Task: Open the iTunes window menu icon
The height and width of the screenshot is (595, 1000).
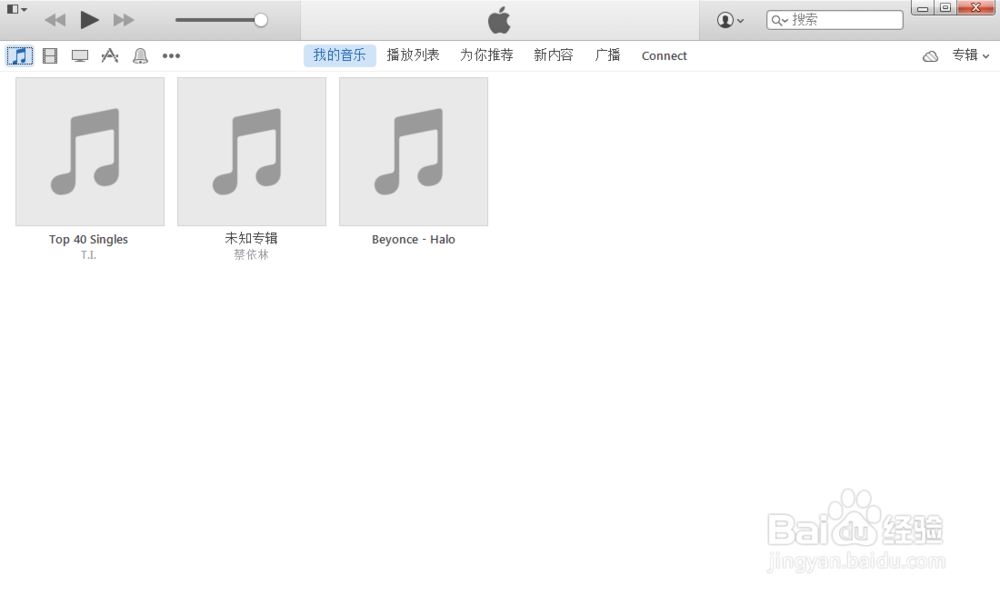Action: [17, 10]
